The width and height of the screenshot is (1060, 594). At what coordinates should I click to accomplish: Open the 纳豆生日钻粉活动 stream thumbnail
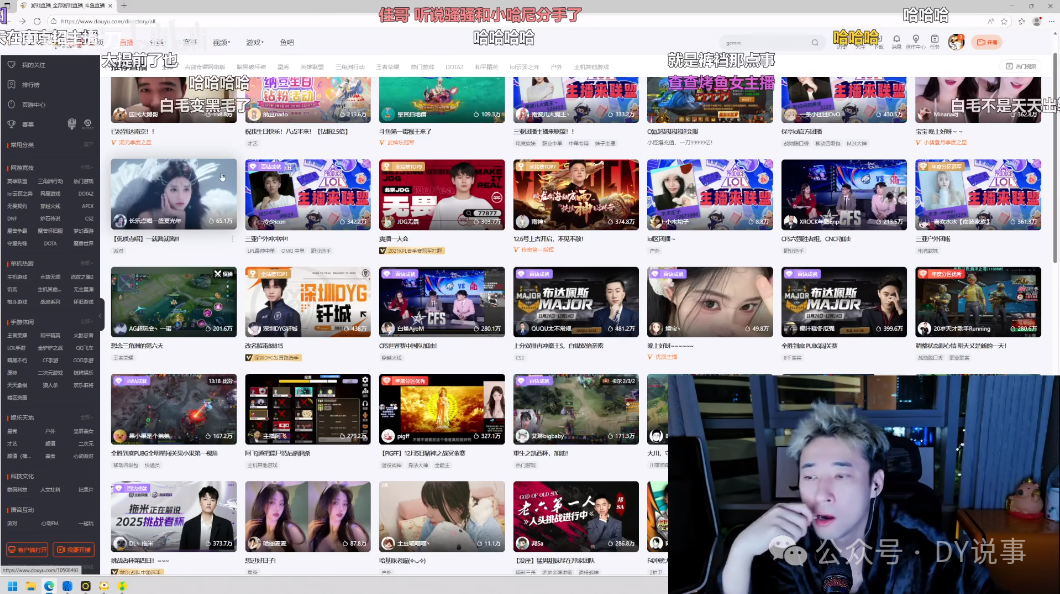click(308, 100)
